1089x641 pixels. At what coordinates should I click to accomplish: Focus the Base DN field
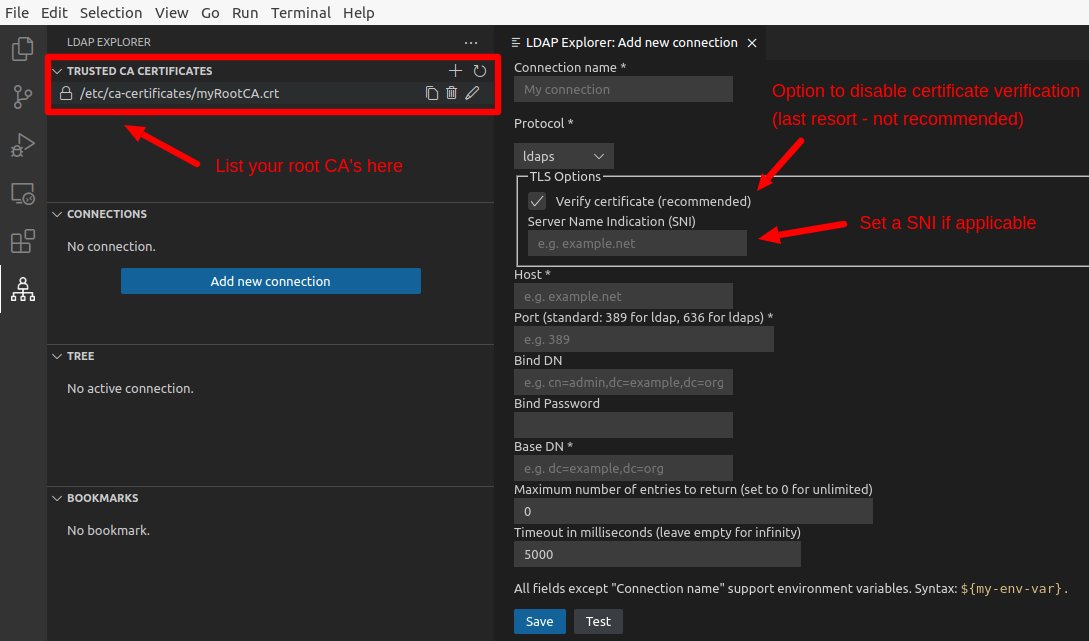tap(623, 468)
